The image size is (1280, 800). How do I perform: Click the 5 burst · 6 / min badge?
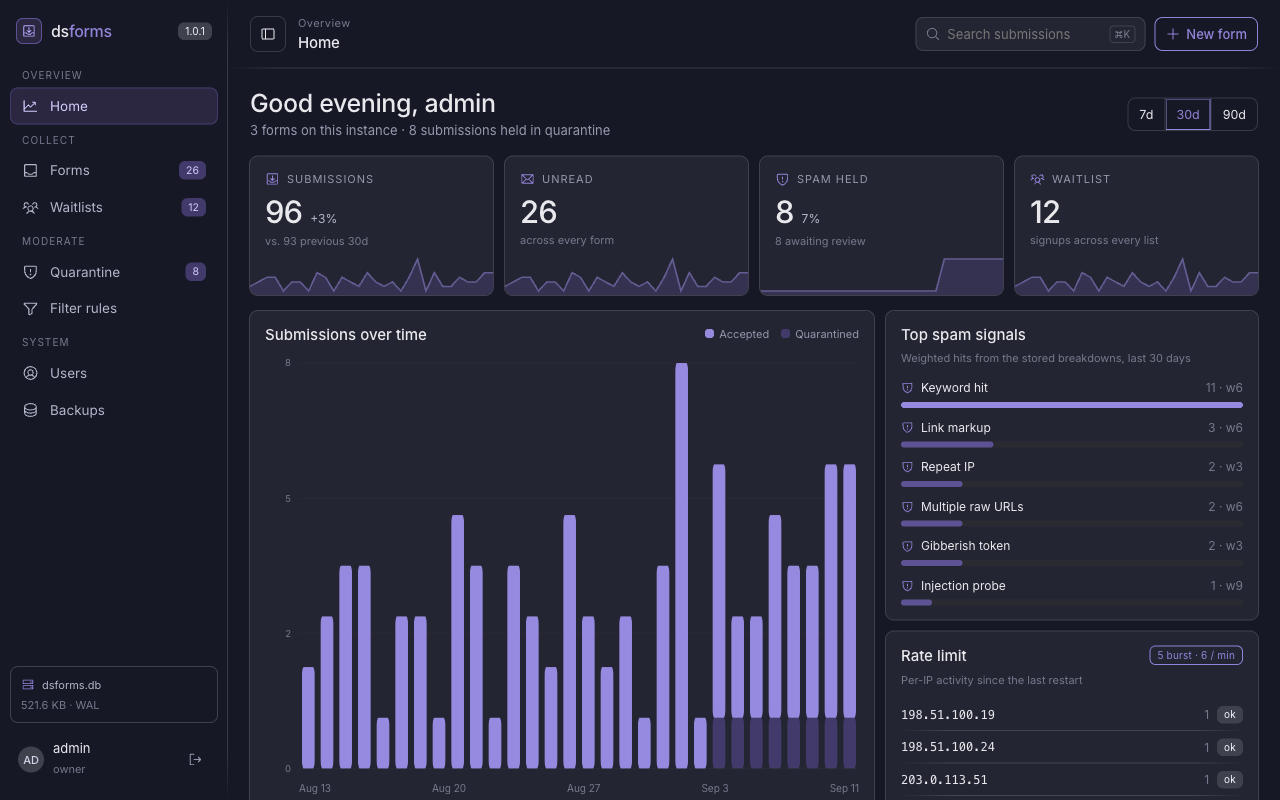click(1196, 655)
